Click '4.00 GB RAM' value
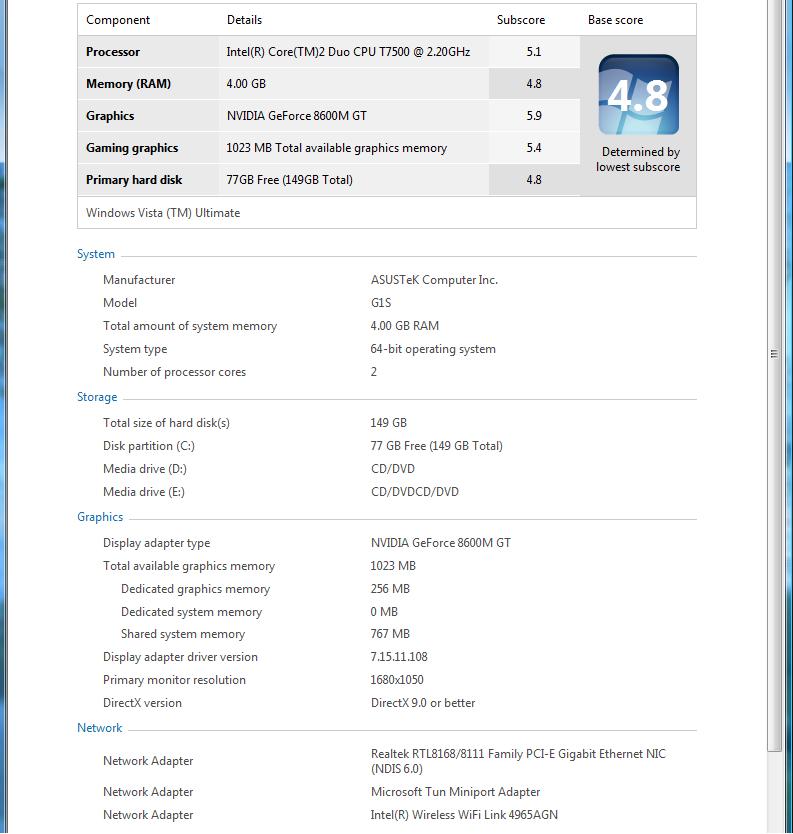The height and width of the screenshot is (834, 793). [x=405, y=326]
